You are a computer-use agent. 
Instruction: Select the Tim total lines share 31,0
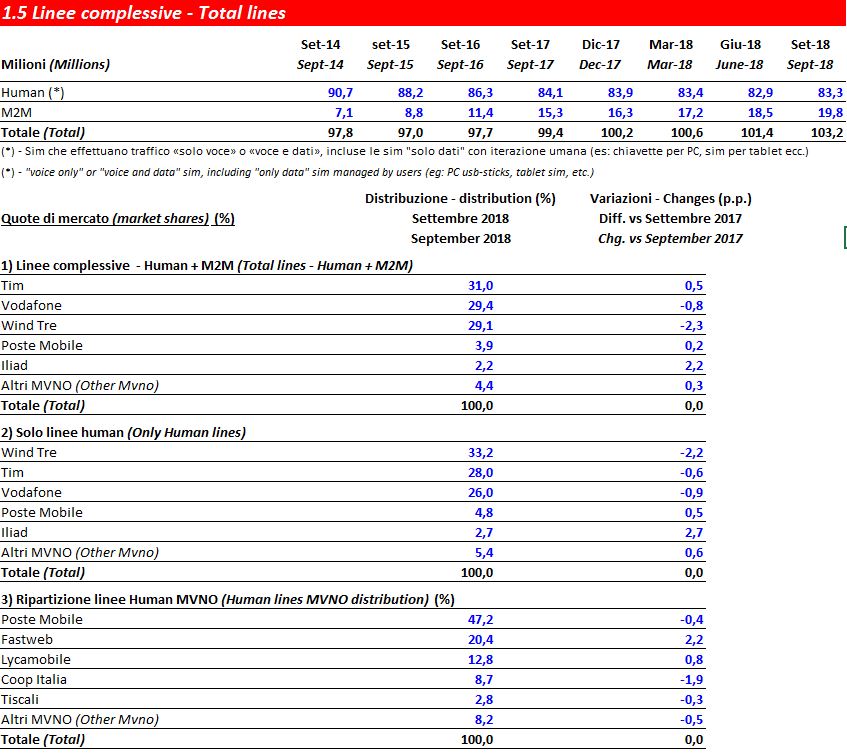click(x=479, y=286)
